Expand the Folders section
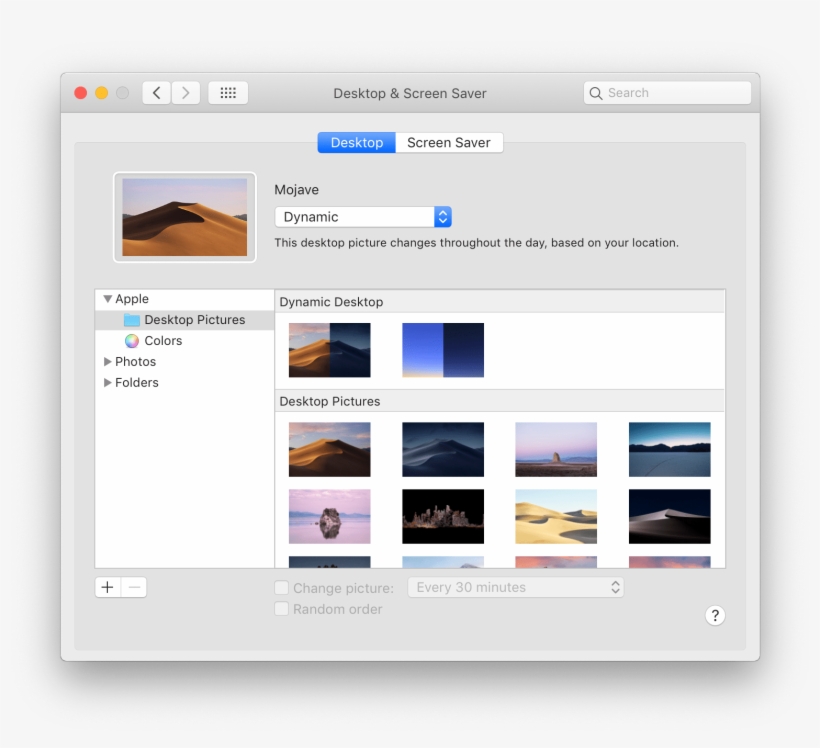The width and height of the screenshot is (820, 748). [x=108, y=382]
